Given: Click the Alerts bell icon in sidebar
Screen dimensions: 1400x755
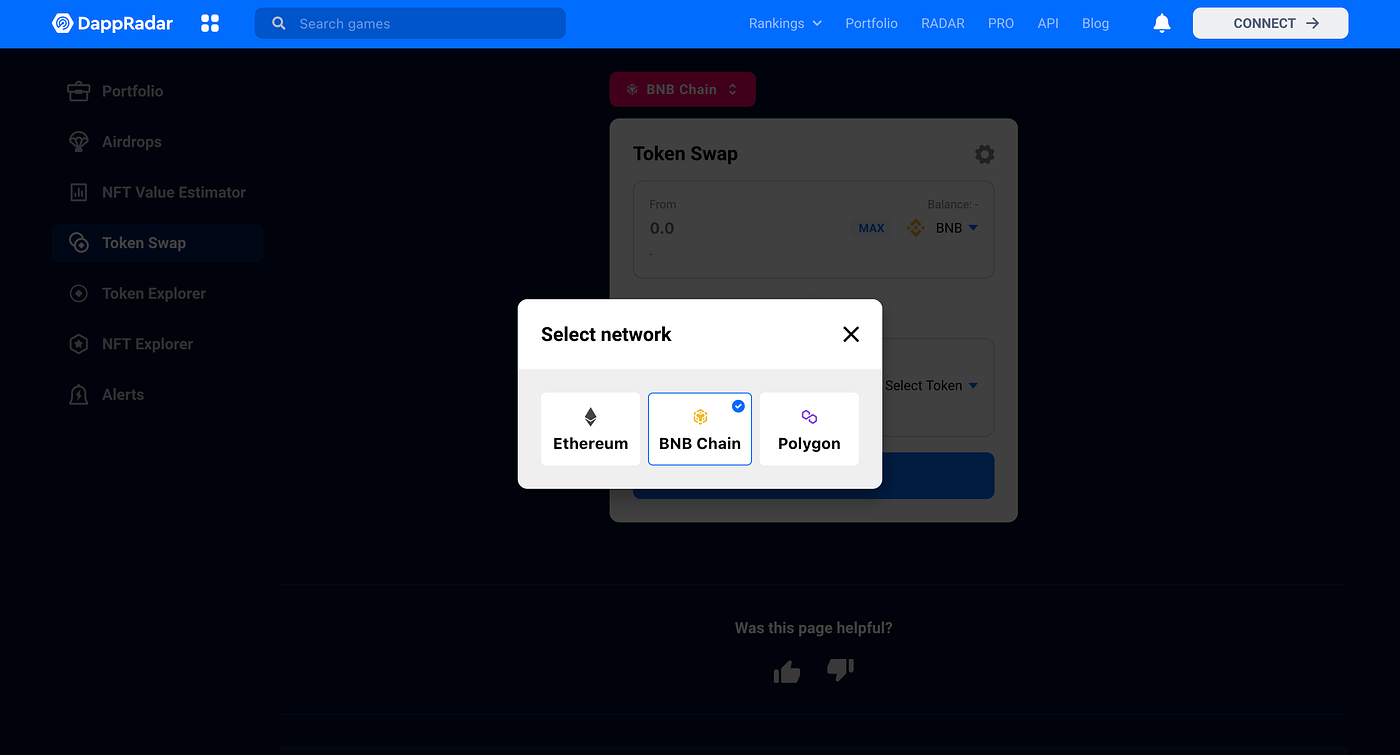Looking at the screenshot, I should click(x=78, y=395).
